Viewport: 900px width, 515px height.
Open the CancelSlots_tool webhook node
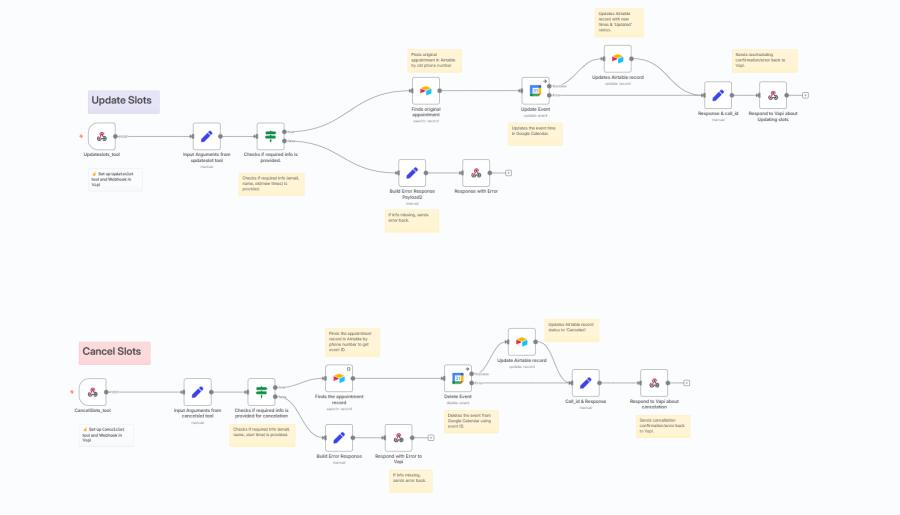(92, 392)
